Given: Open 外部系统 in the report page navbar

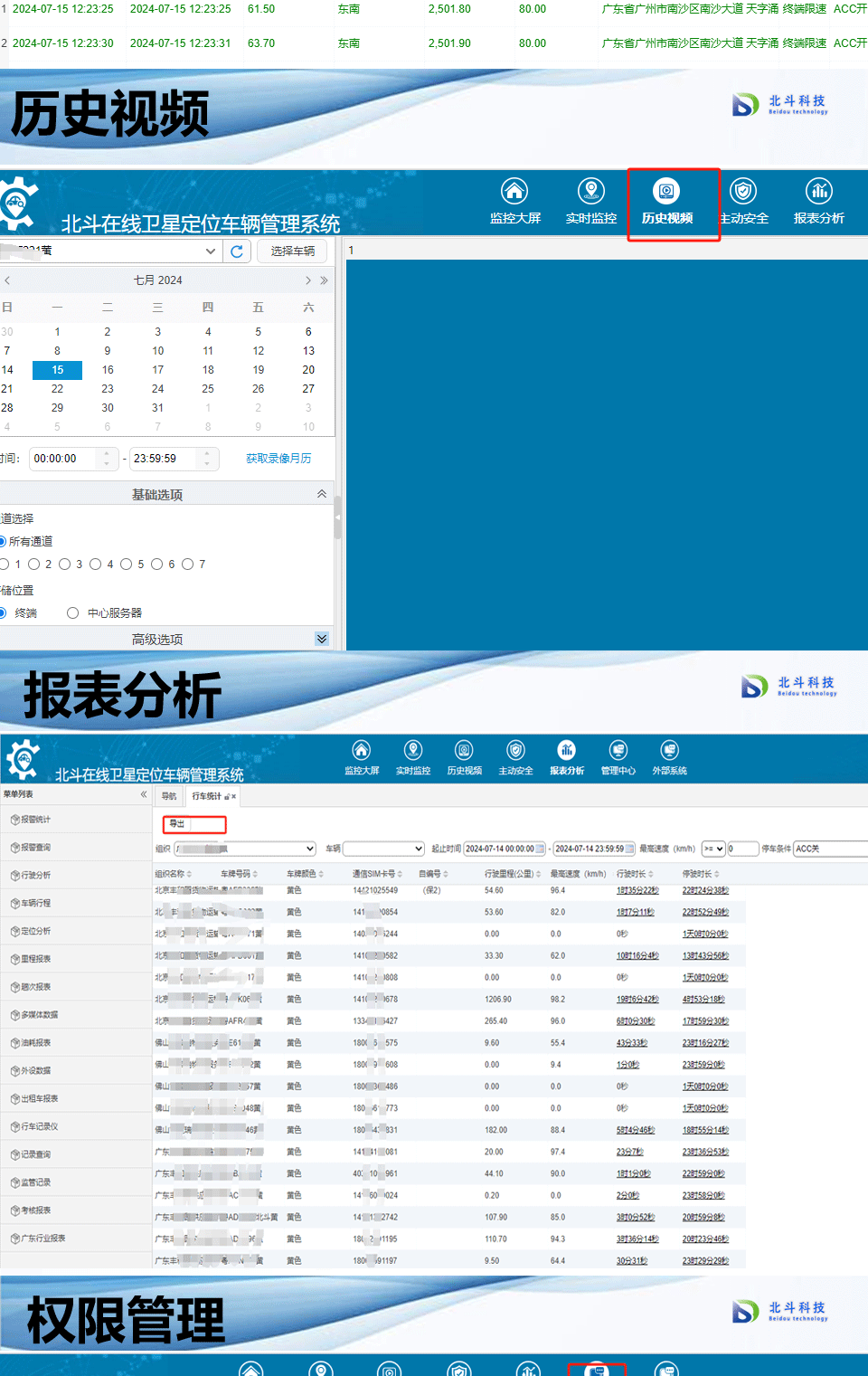Looking at the screenshot, I should pyautogui.click(x=669, y=757).
